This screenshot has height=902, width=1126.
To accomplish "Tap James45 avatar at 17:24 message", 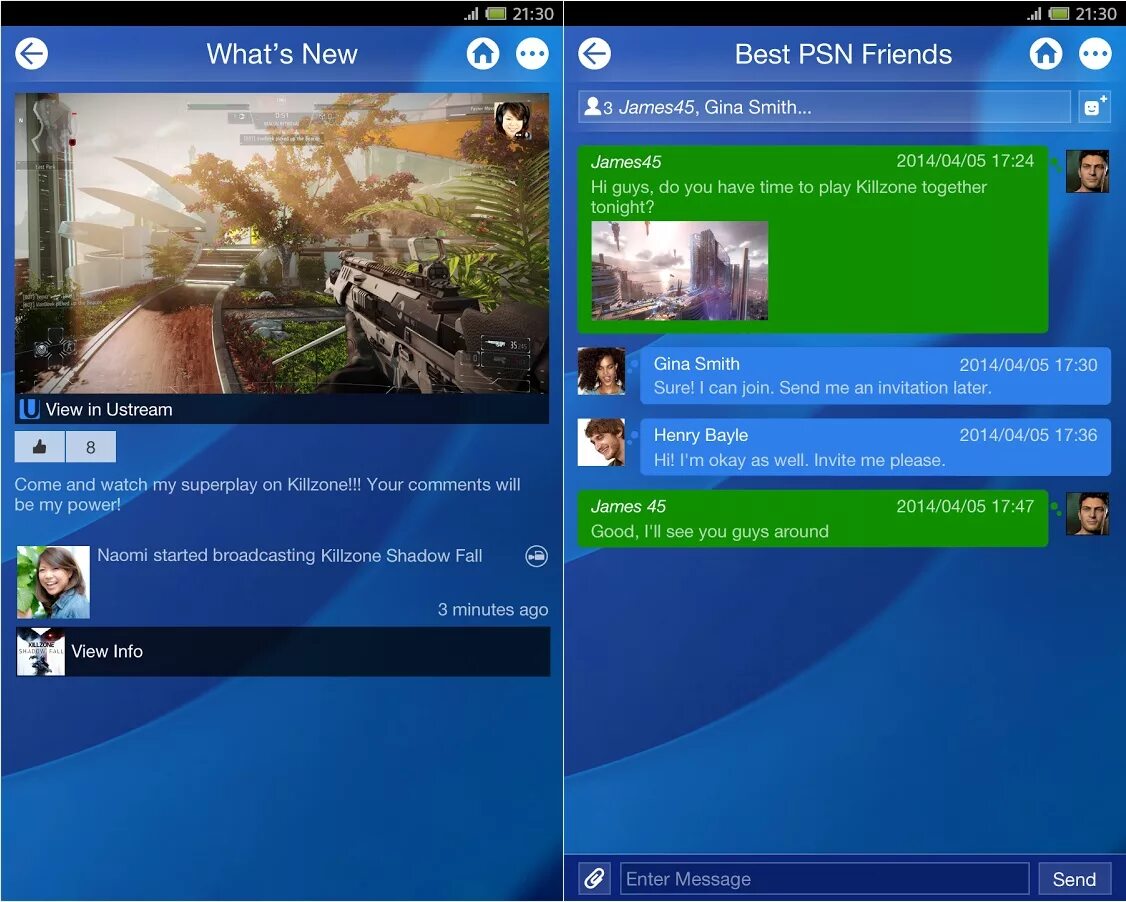I will (x=1087, y=171).
